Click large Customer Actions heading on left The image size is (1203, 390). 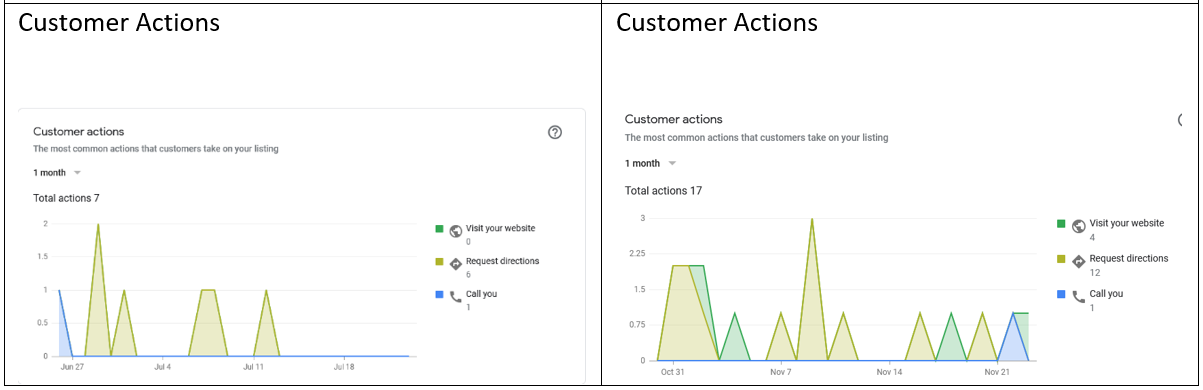119,22
